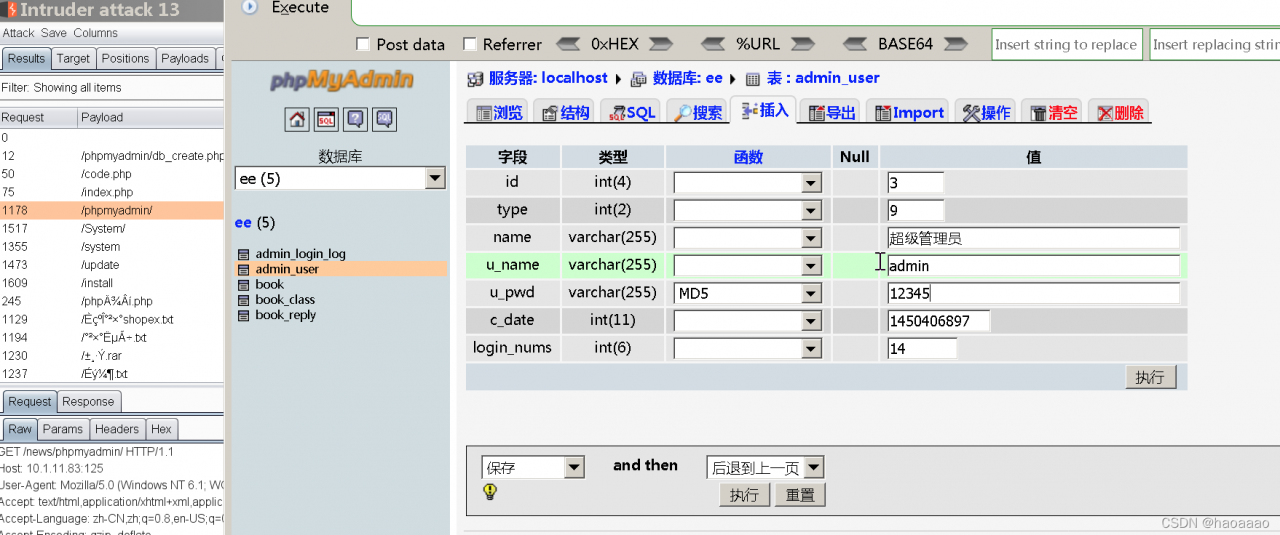Switch to the 浏览 tab
Viewport: 1280px width, 535px height.
(x=498, y=113)
